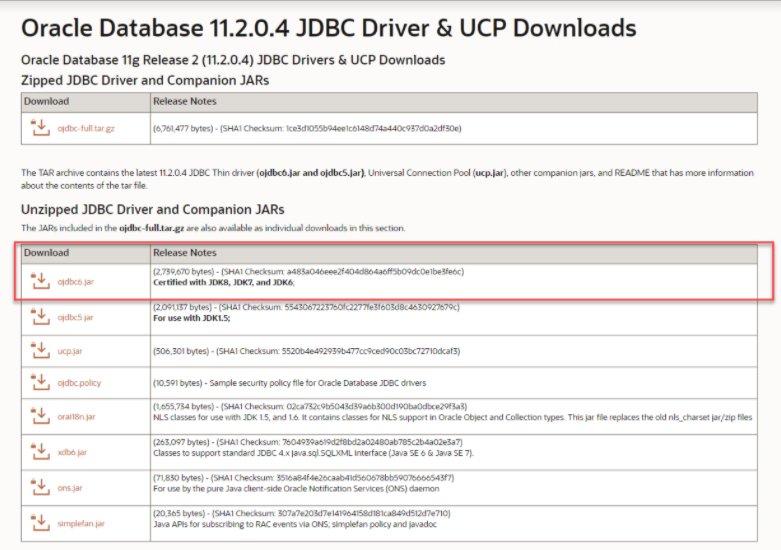Open the xdb6.jar download link

tap(72, 452)
